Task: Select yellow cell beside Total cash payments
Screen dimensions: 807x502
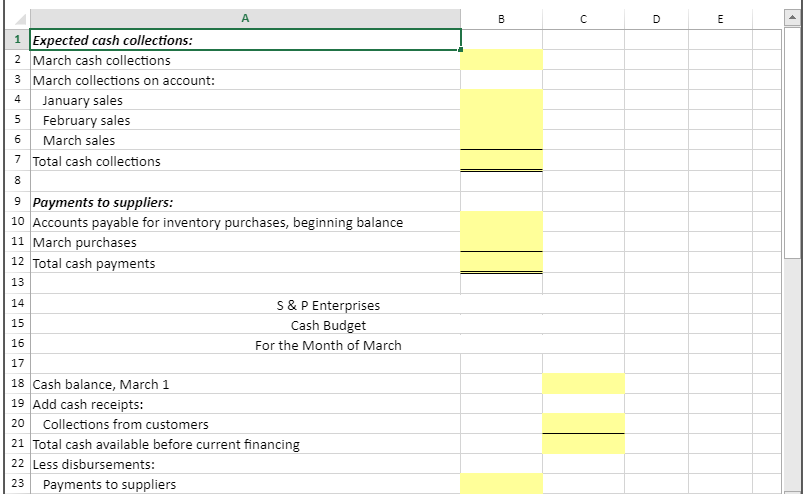Action: click(x=501, y=263)
